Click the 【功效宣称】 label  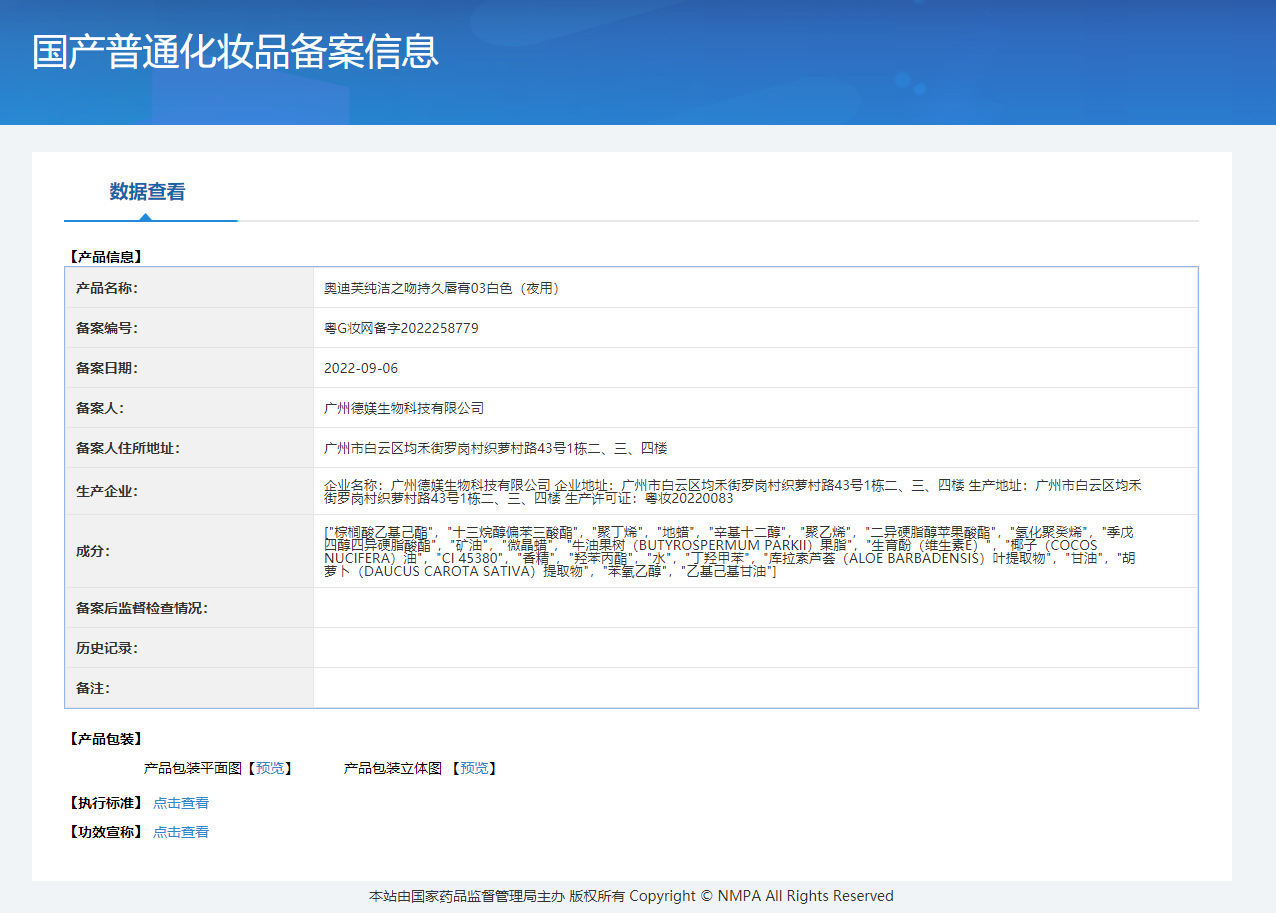[105, 832]
